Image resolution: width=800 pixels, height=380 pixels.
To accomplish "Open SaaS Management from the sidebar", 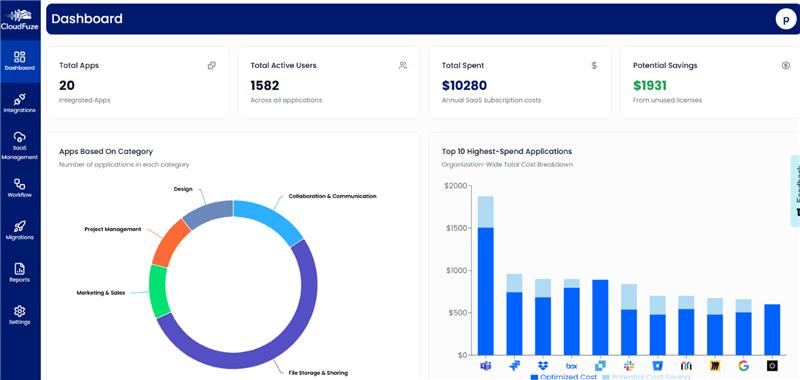I will tap(20, 145).
